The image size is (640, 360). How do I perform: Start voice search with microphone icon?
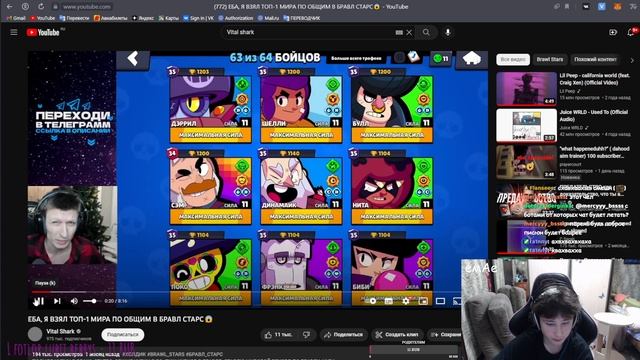448,32
